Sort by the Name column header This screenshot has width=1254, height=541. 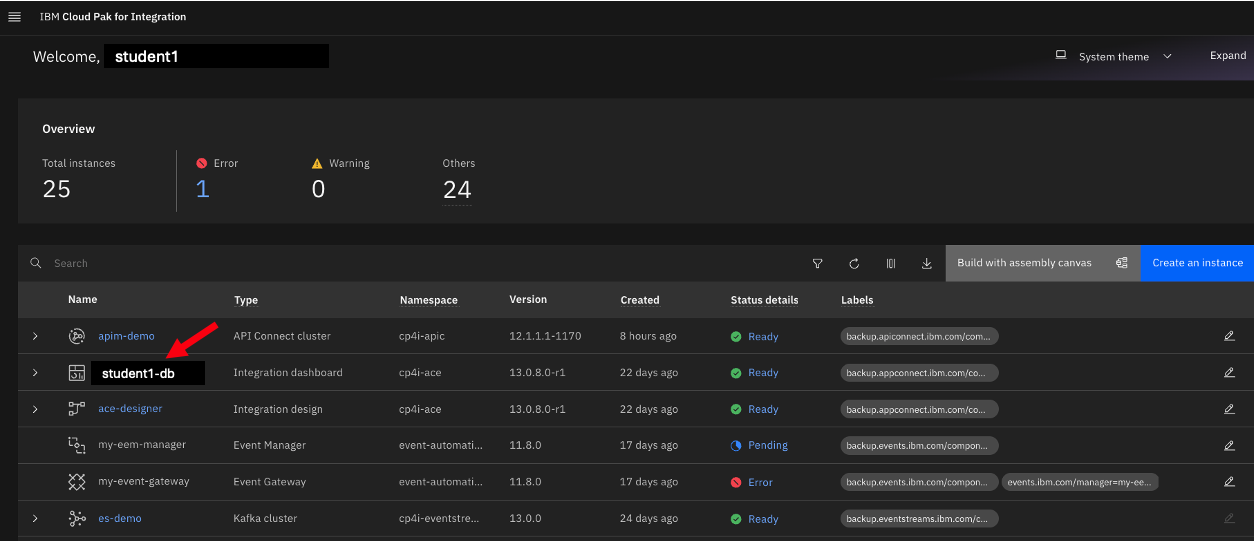(83, 299)
